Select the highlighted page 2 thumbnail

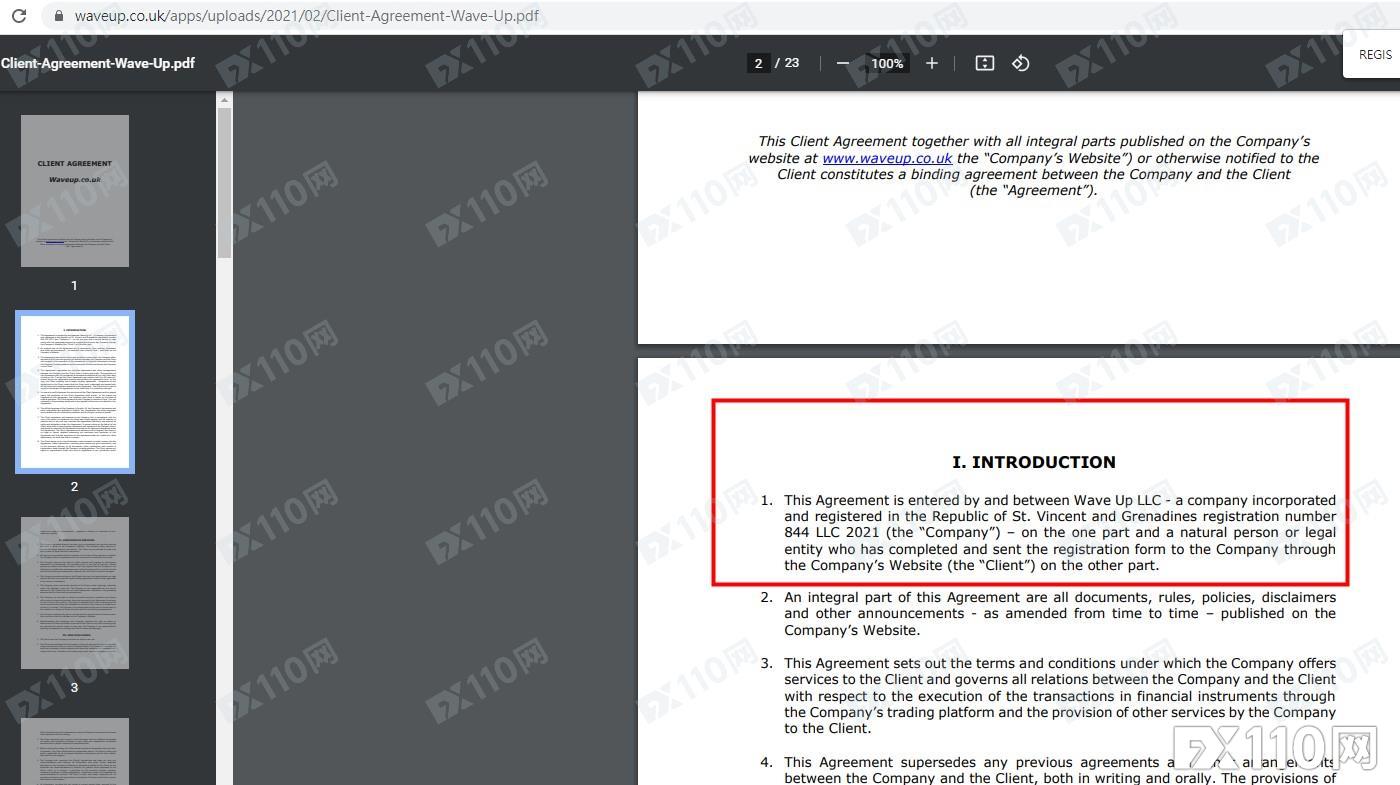point(75,392)
